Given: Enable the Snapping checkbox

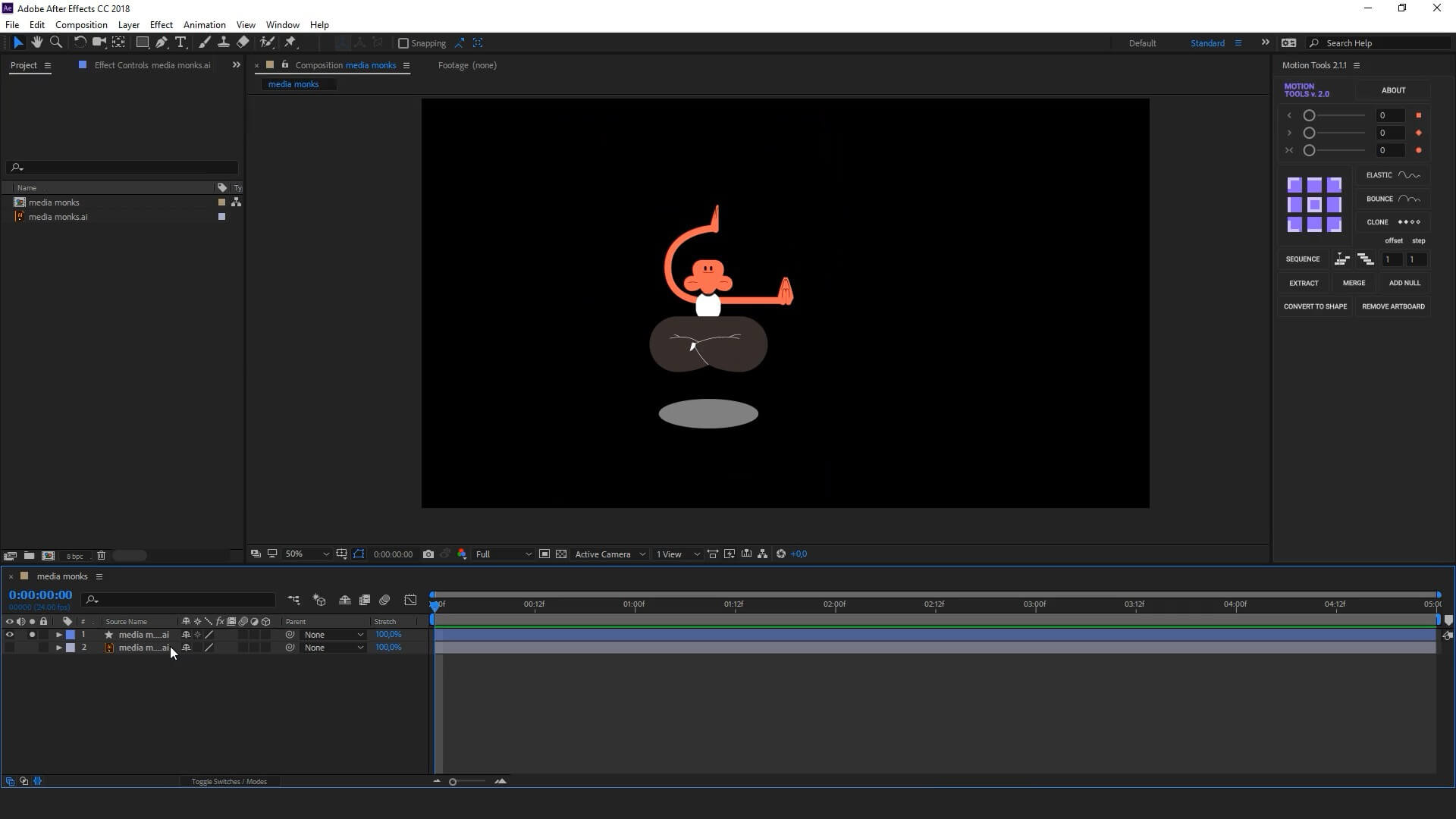Looking at the screenshot, I should (403, 43).
